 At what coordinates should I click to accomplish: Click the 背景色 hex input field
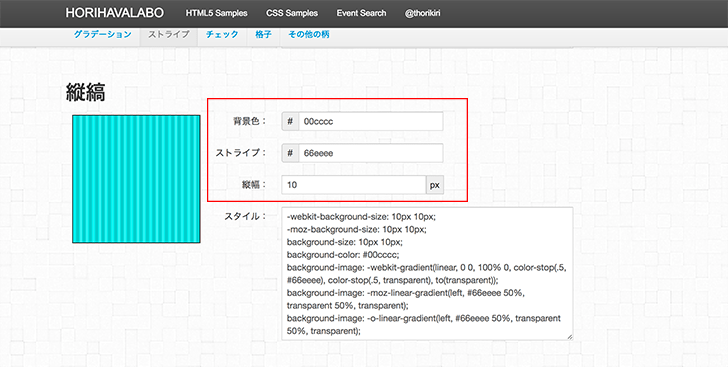tap(371, 121)
